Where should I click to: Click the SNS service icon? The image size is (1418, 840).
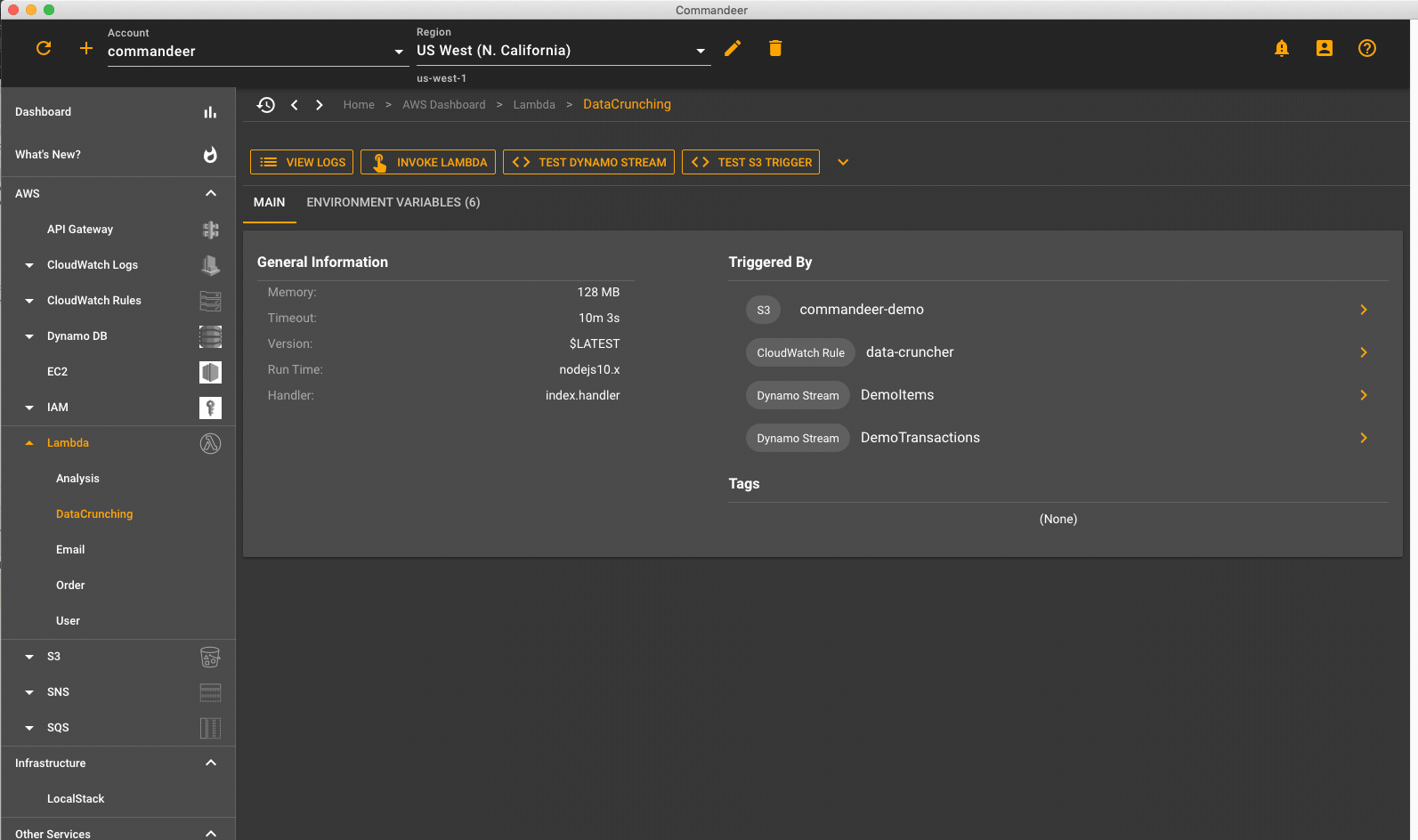pyautogui.click(x=210, y=692)
